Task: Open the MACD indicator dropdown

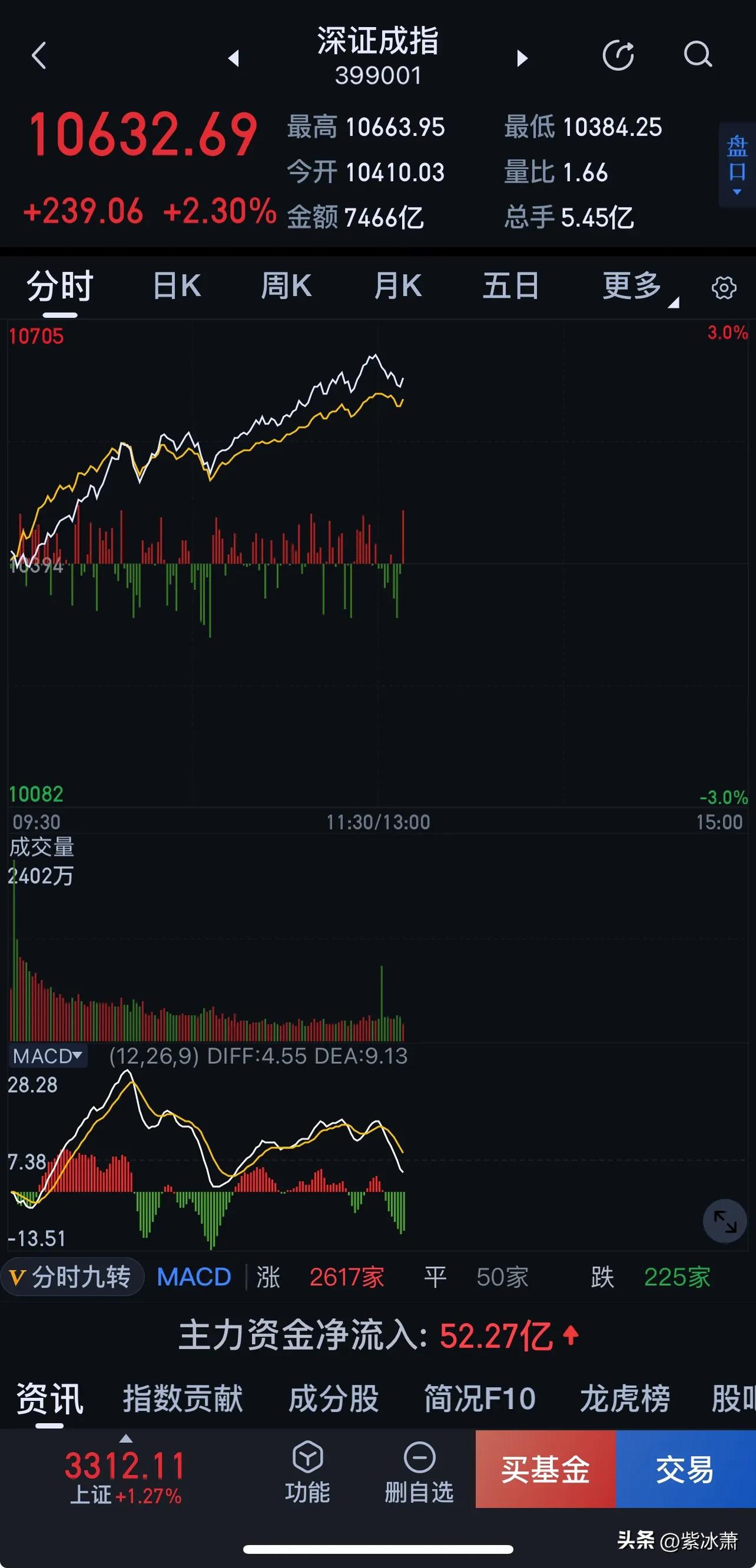Action: coord(47,1055)
